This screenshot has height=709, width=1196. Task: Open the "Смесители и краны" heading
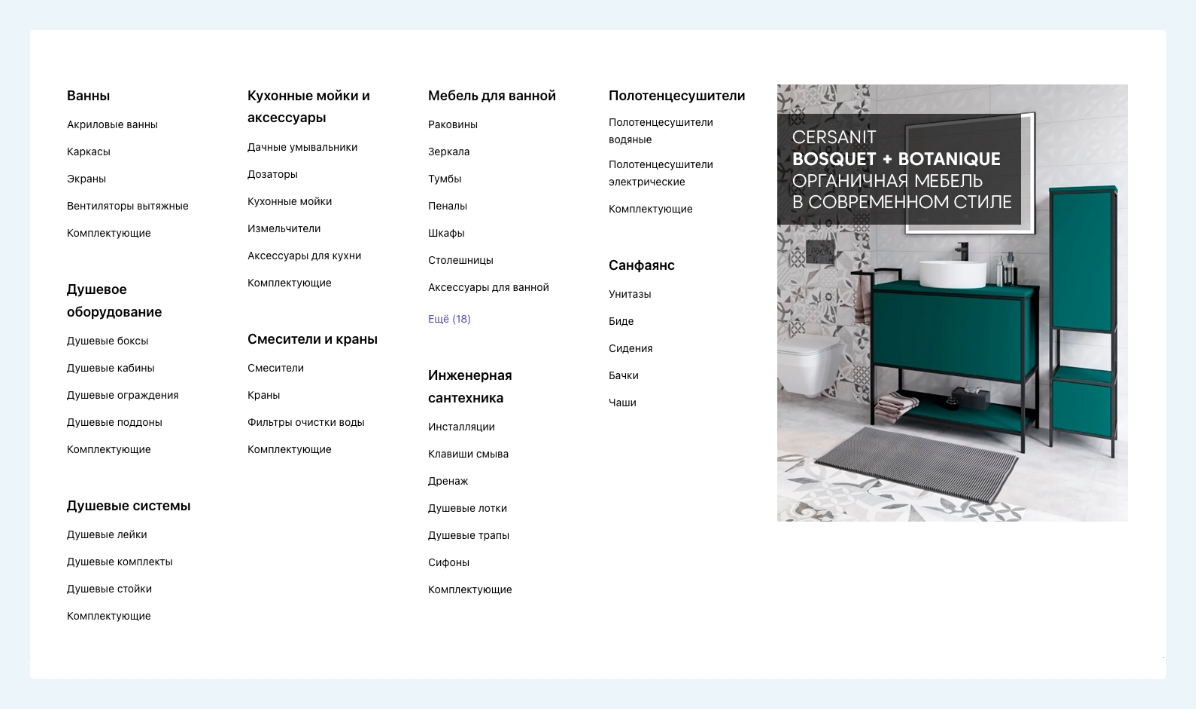pos(313,339)
